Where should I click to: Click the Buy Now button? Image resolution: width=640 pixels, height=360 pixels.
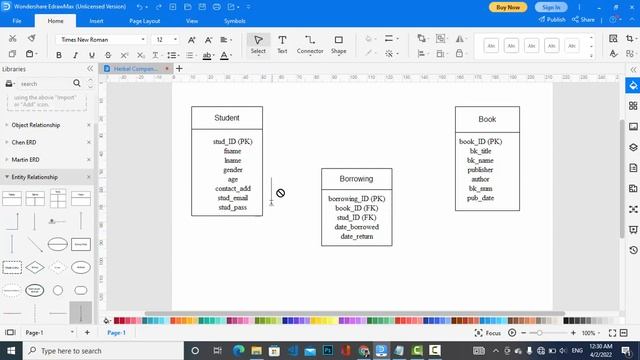[508, 7]
